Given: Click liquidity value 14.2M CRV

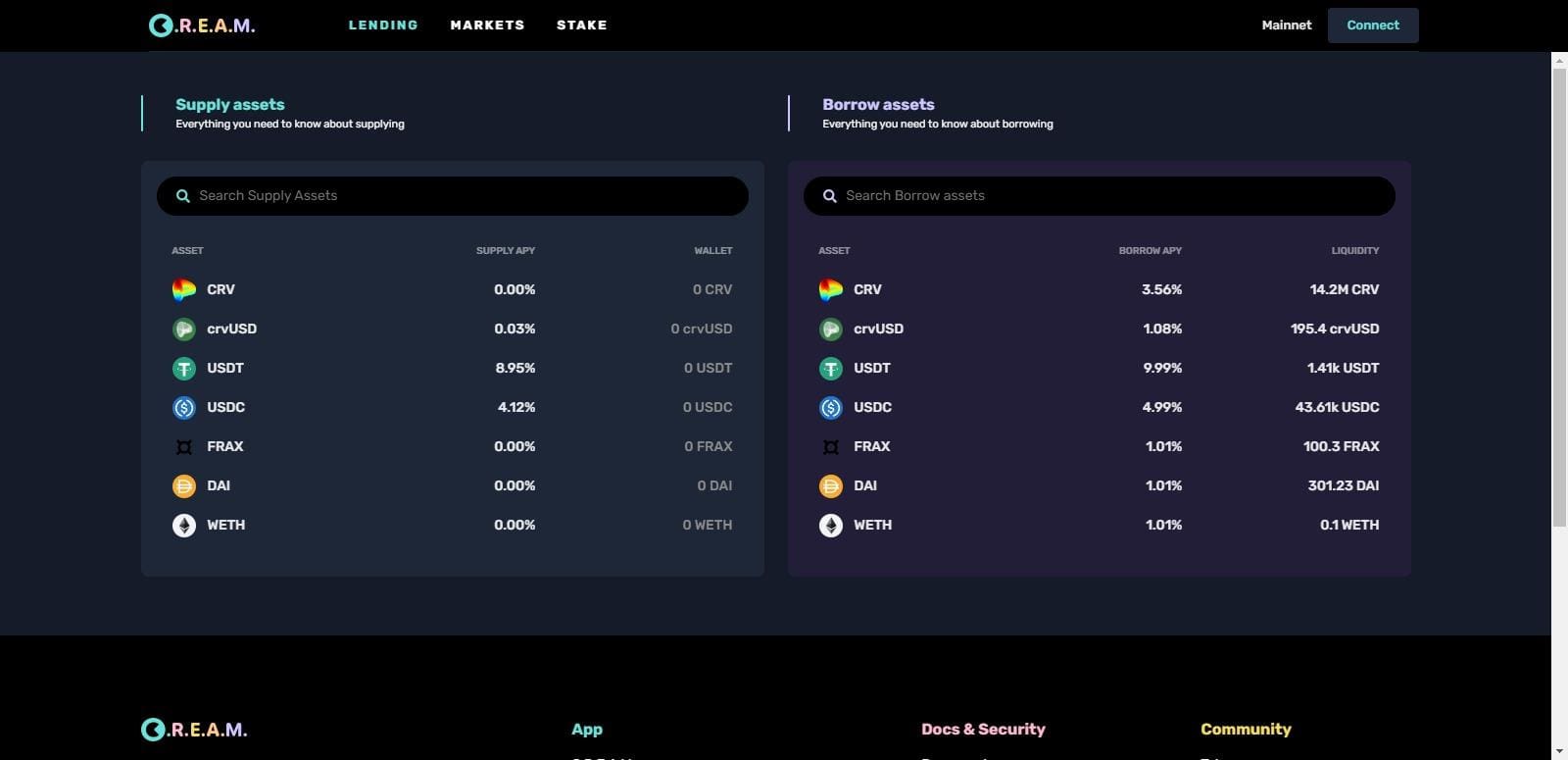Looking at the screenshot, I should click(1345, 290).
